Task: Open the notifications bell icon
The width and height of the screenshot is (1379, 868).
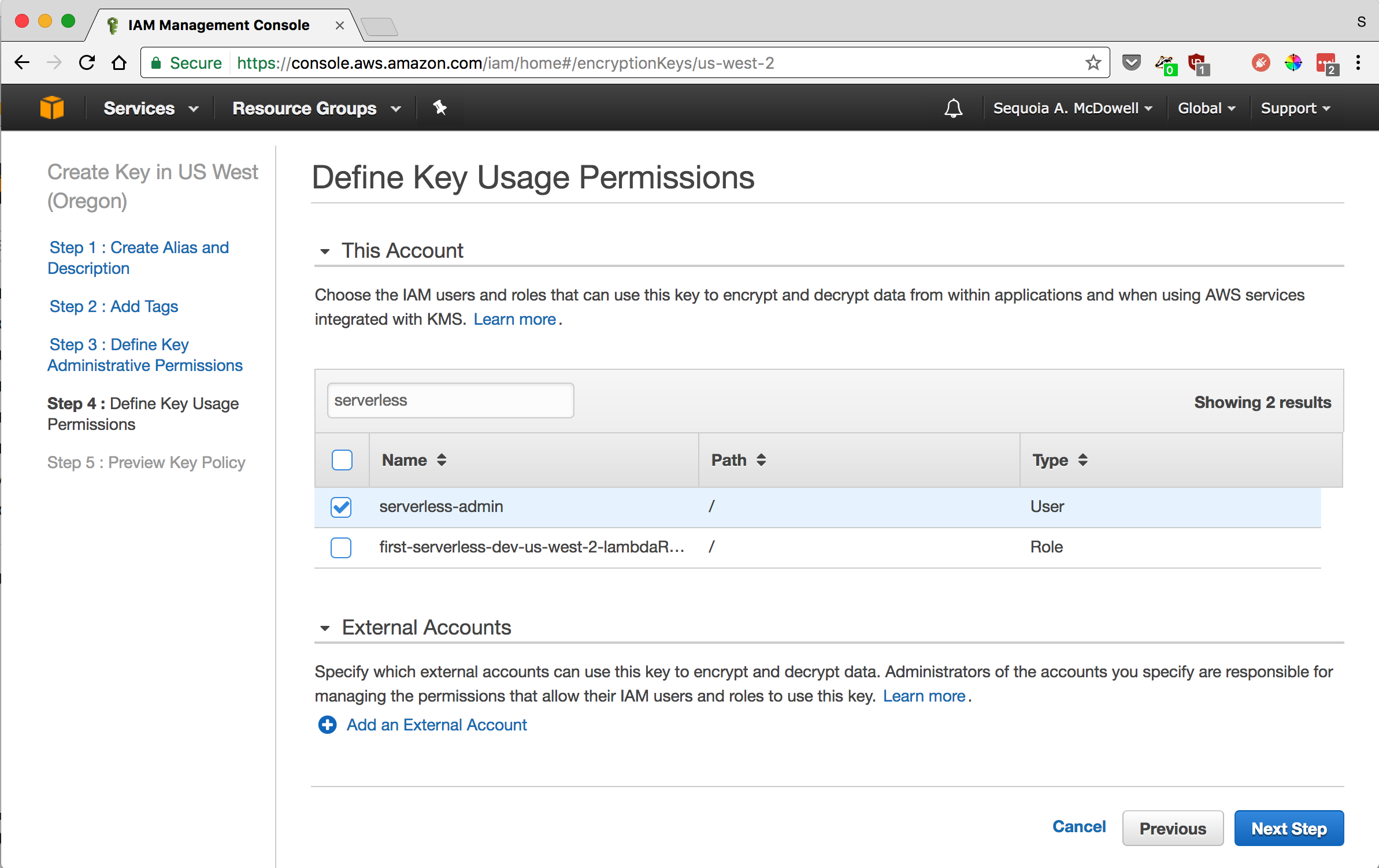Action: click(953, 108)
